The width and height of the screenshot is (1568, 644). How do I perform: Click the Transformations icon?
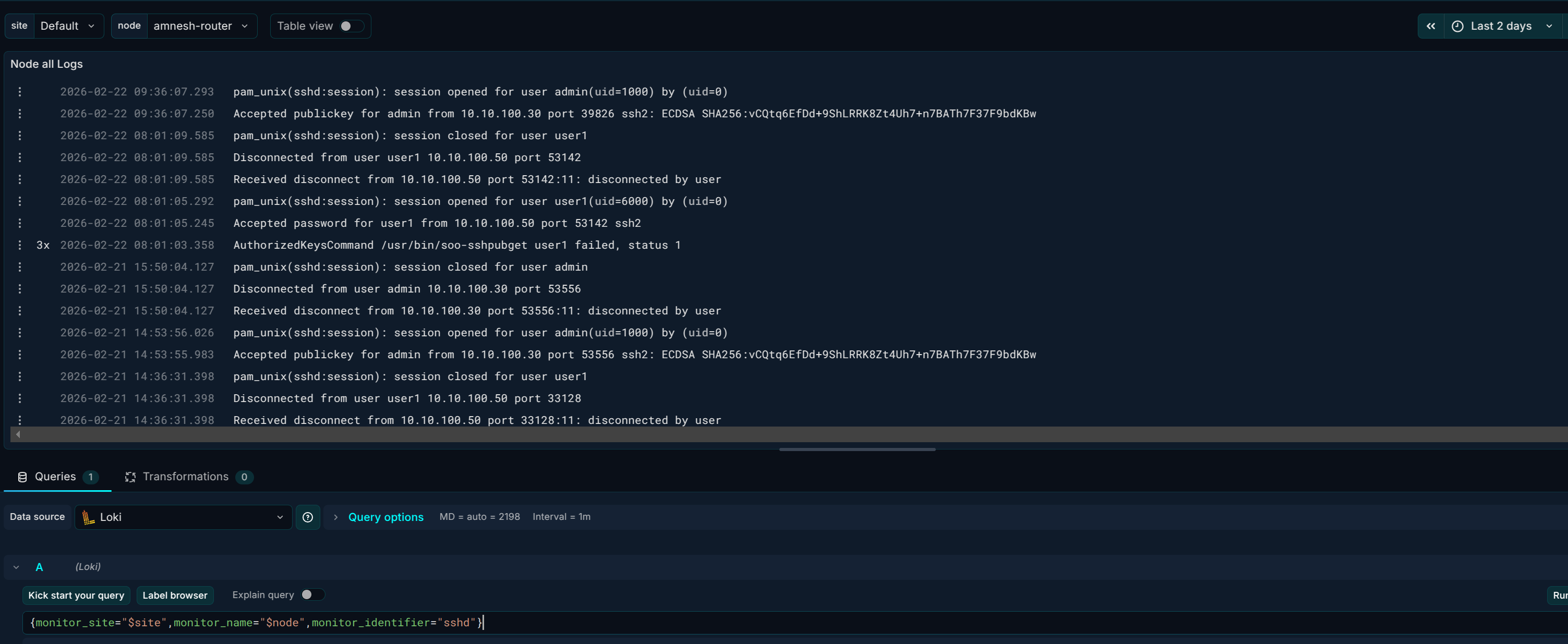130,477
